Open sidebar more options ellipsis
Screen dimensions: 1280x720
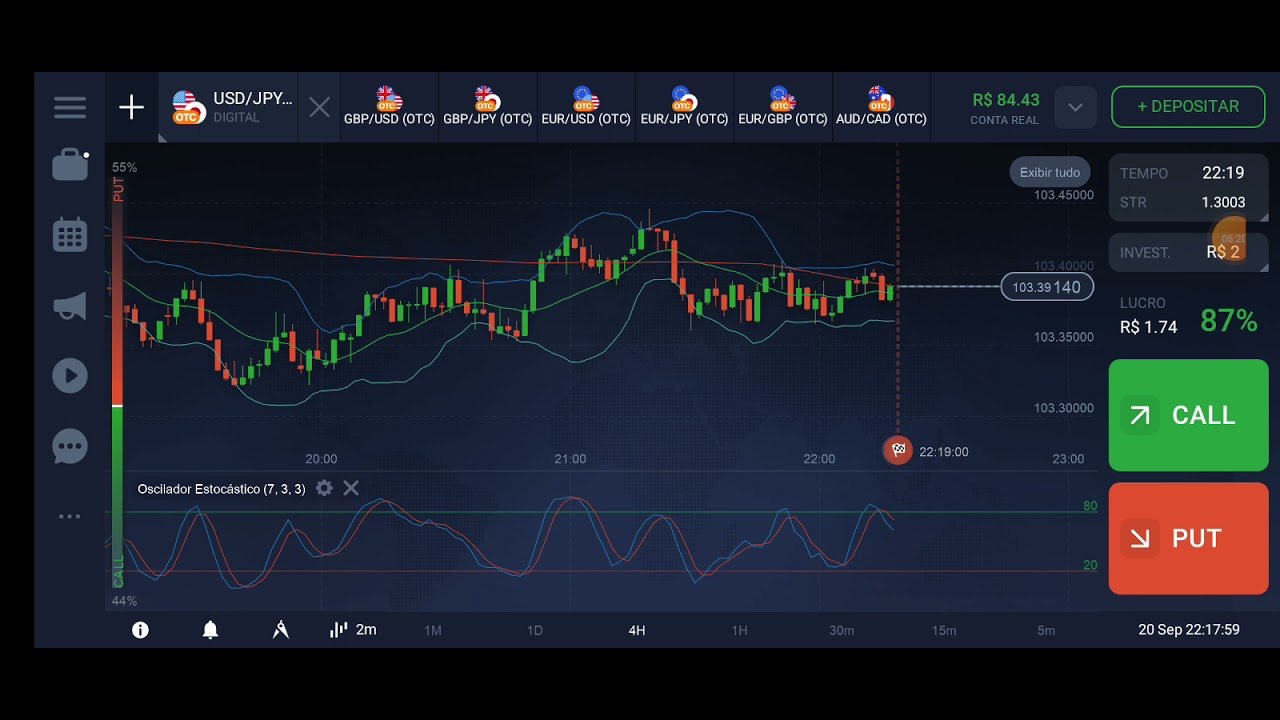[69, 516]
